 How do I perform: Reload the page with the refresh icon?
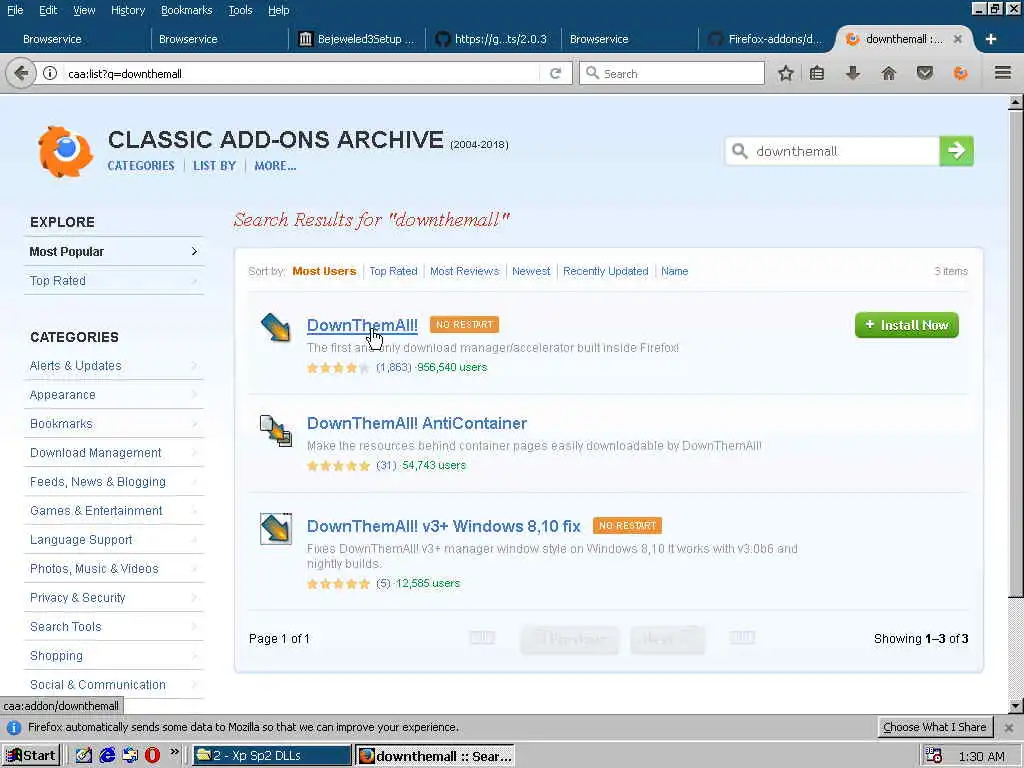pos(555,73)
